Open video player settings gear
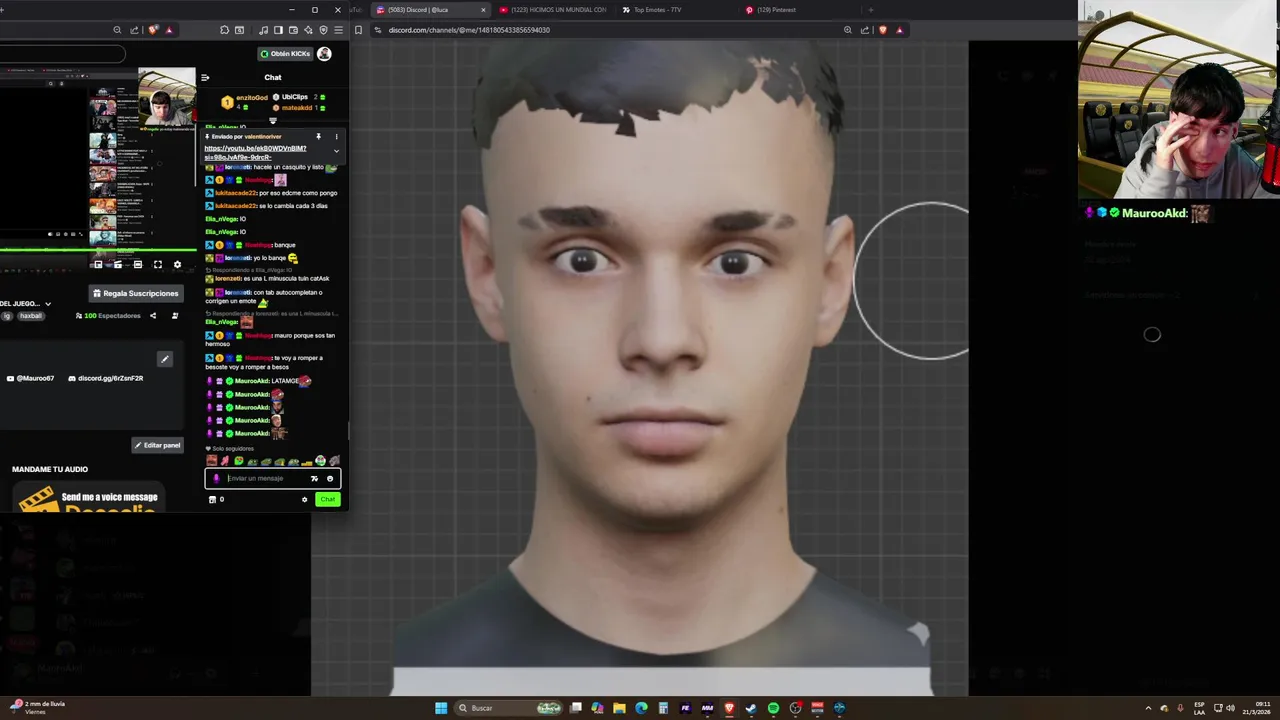Screen dimensions: 1280x720 pyautogui.click(x=177, y=265)
